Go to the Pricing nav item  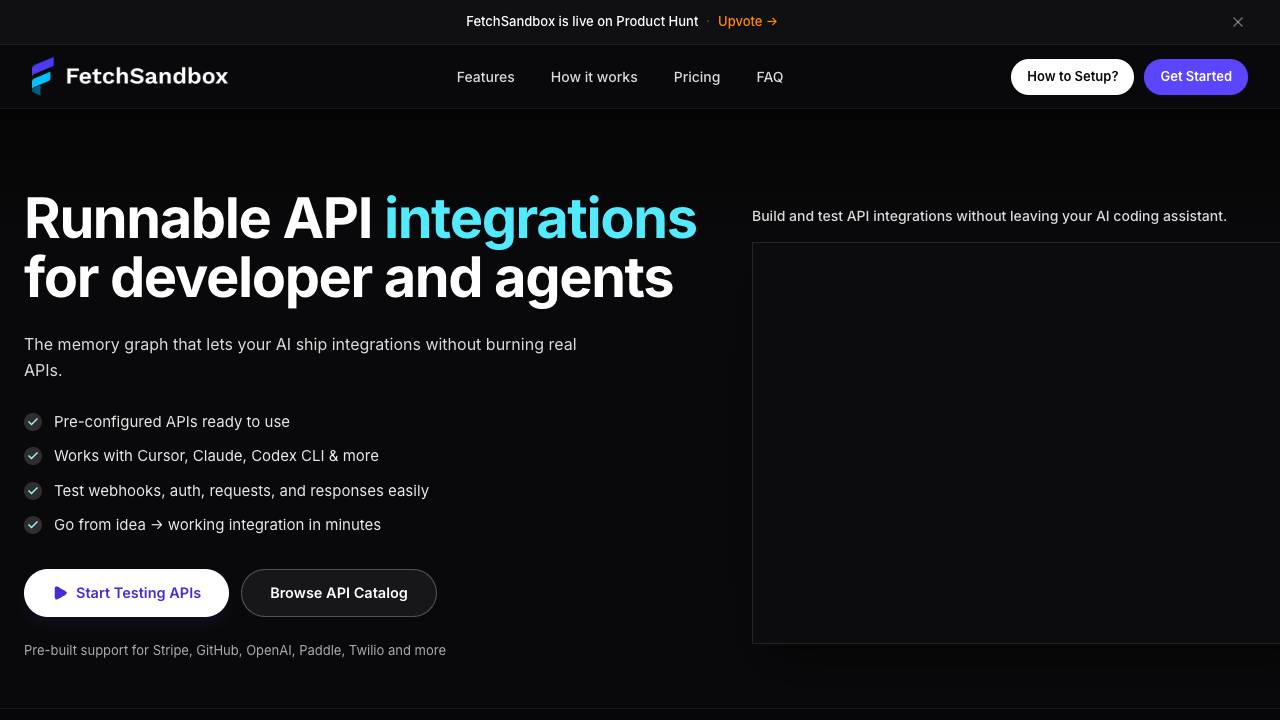697,77
